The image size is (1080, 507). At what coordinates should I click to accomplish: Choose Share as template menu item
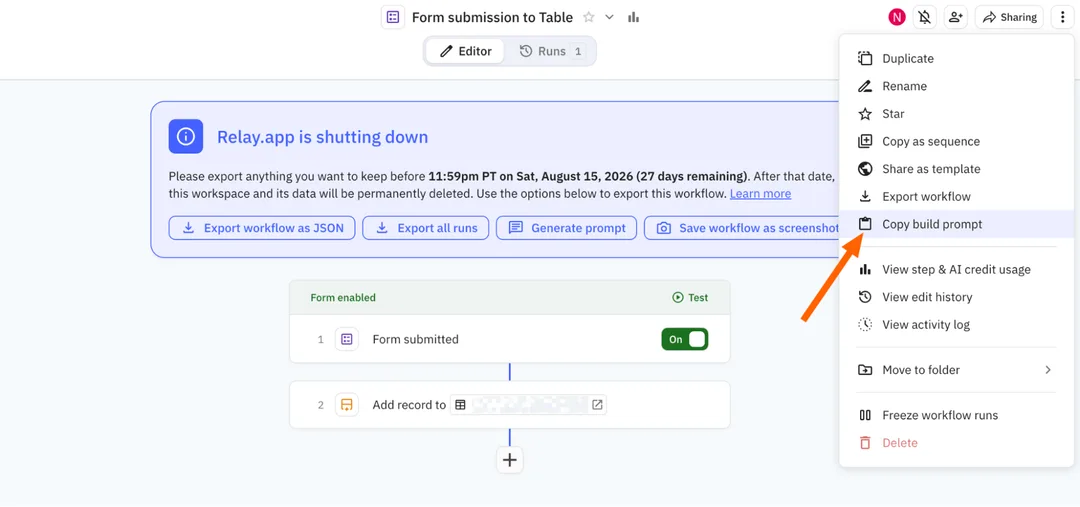pyautogui.click(x=957, y=169)
